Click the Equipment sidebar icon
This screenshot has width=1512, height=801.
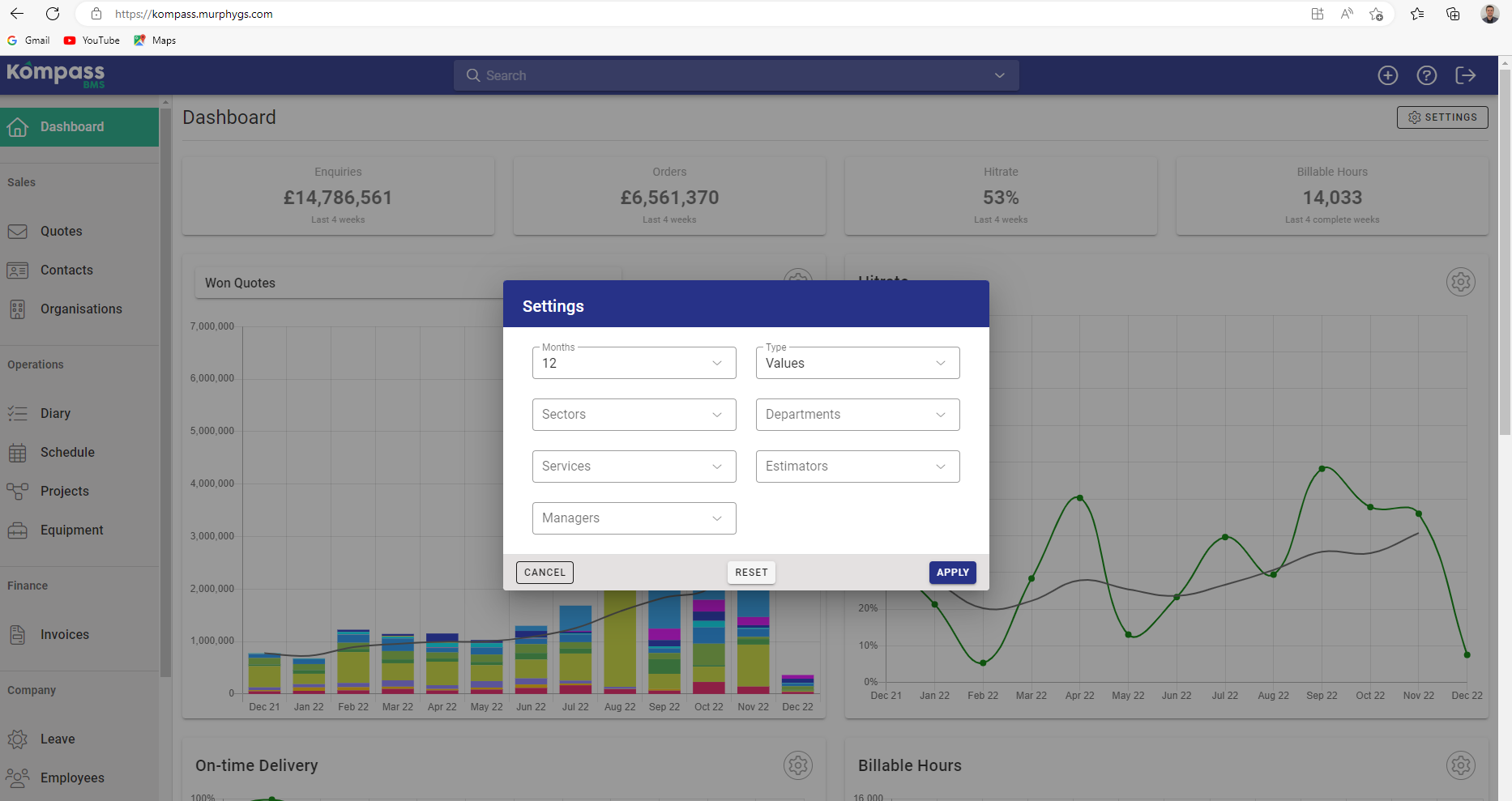tap(17, 530)
